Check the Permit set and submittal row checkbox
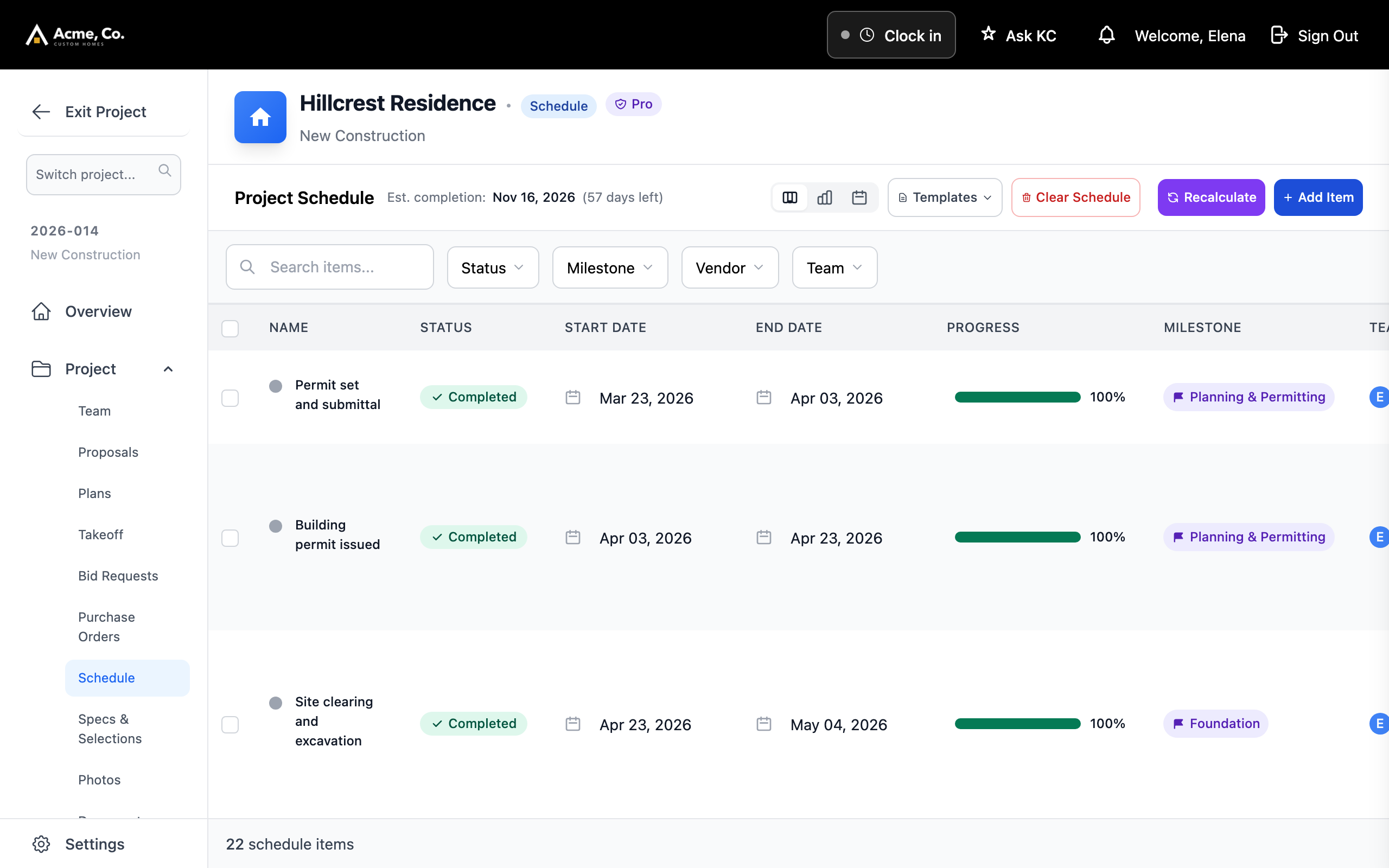 click(230, 398)
